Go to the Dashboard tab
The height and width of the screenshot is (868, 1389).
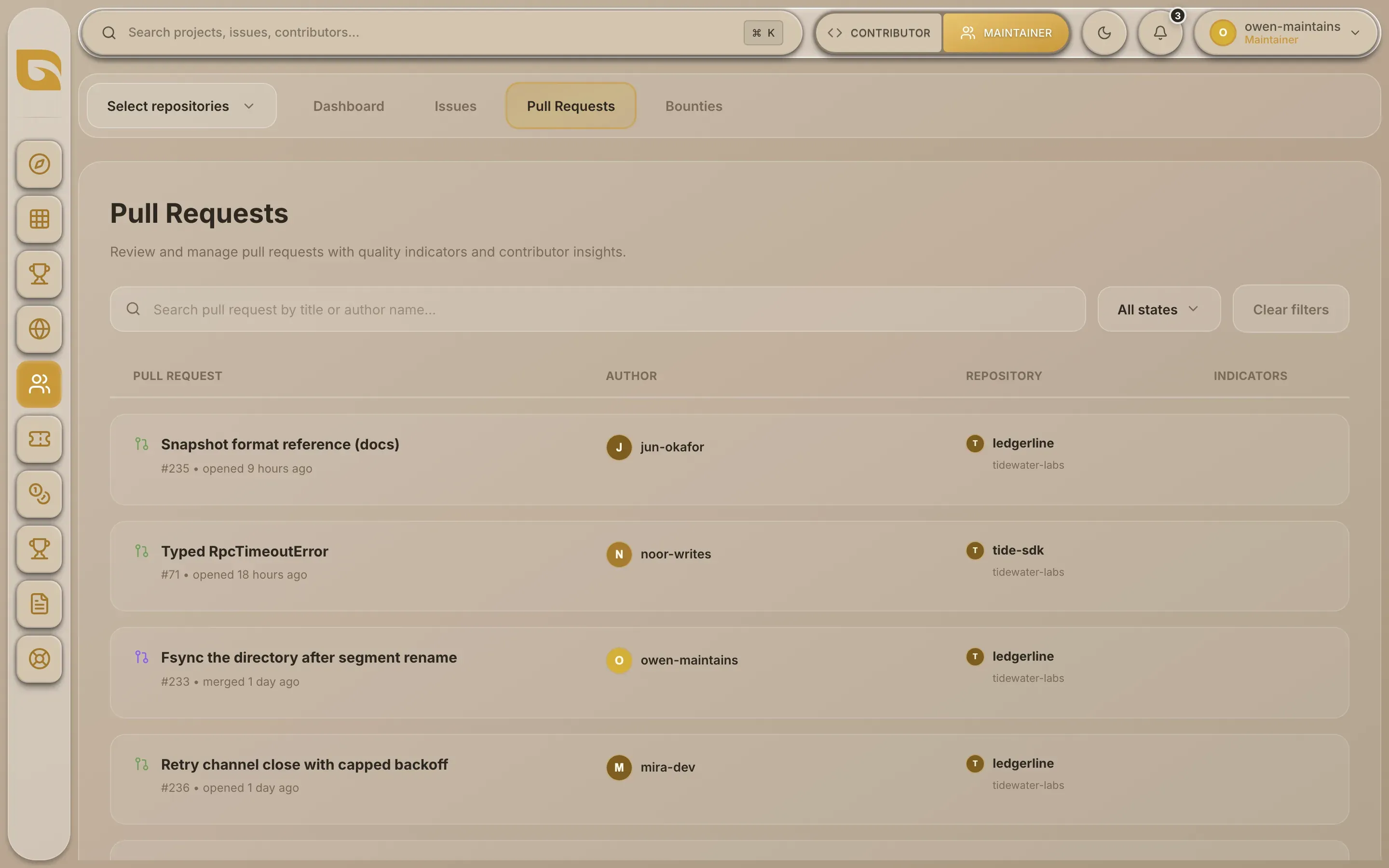[348, 106]
